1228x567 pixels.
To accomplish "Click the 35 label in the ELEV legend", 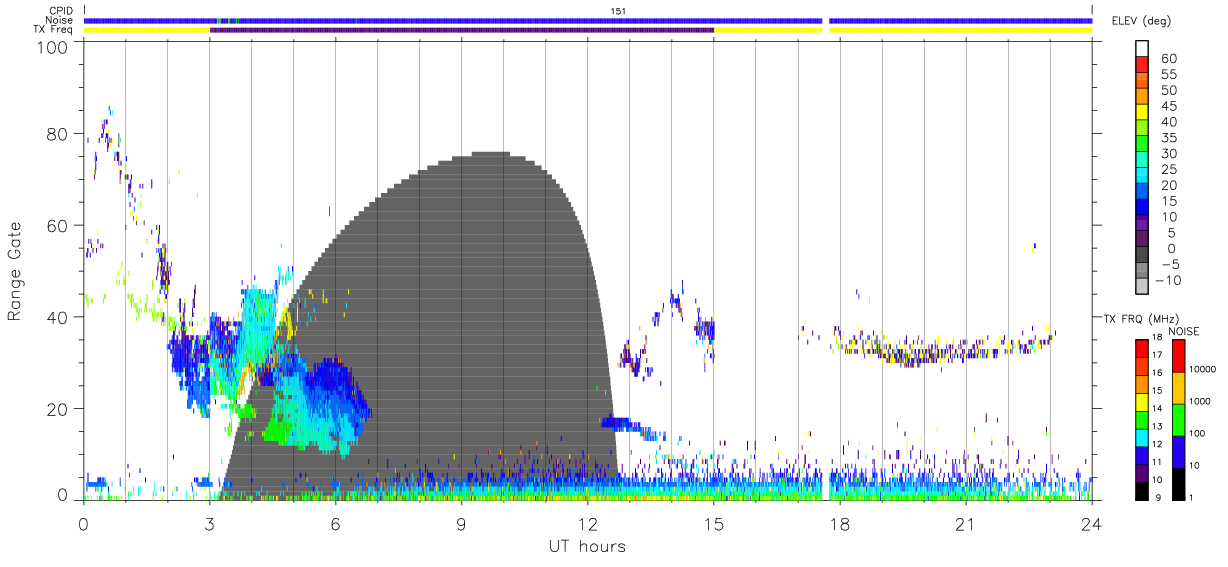I will tap(1168, 138).
